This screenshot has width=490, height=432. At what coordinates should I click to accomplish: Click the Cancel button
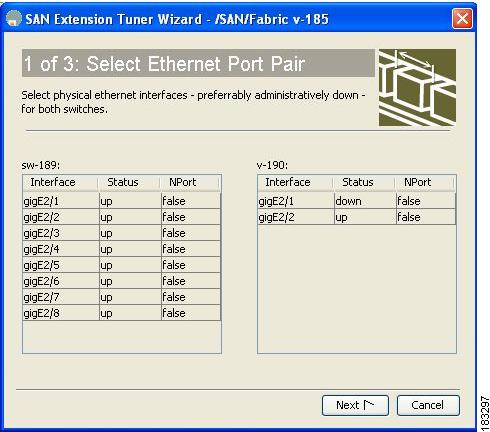[428, 405]
